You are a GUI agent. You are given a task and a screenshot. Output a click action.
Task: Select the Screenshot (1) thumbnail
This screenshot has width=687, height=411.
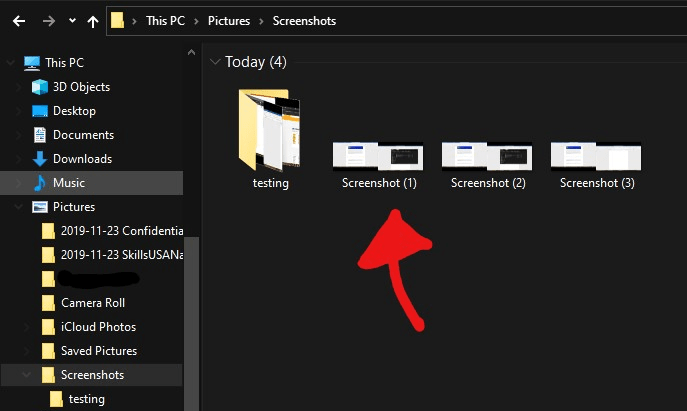(378, 156)
